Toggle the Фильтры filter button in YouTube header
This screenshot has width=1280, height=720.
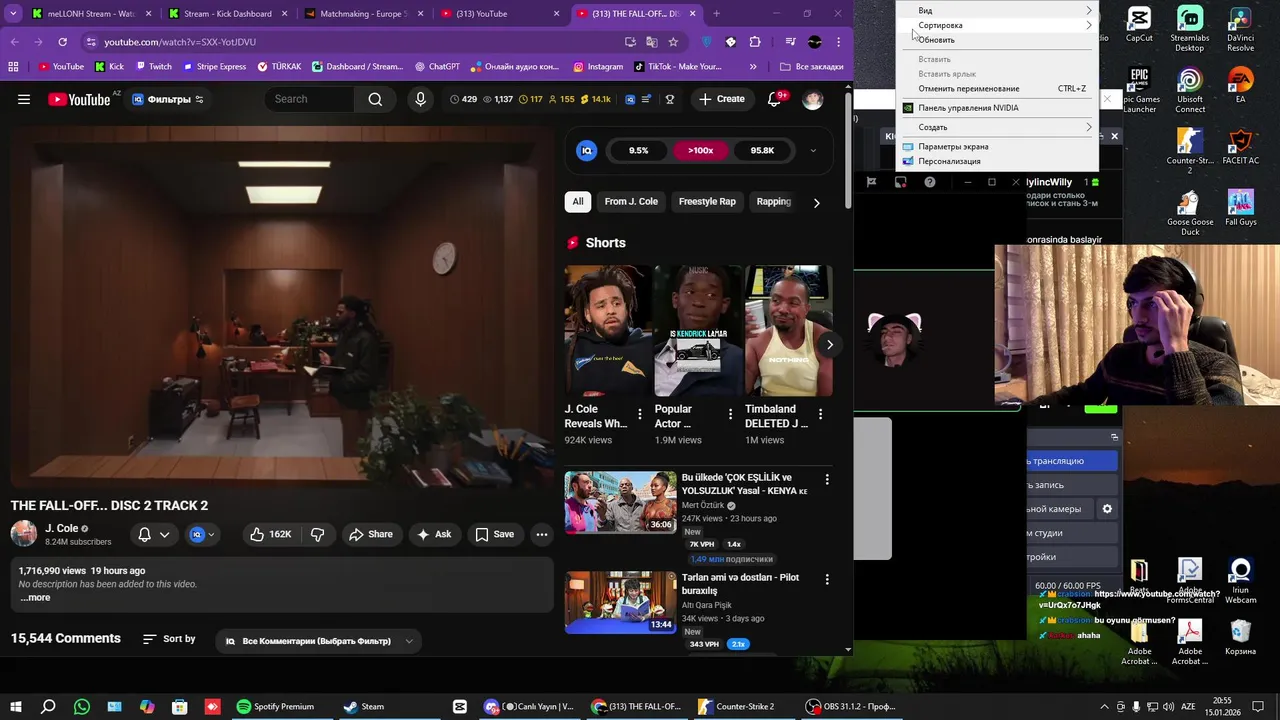click(167, 99)
